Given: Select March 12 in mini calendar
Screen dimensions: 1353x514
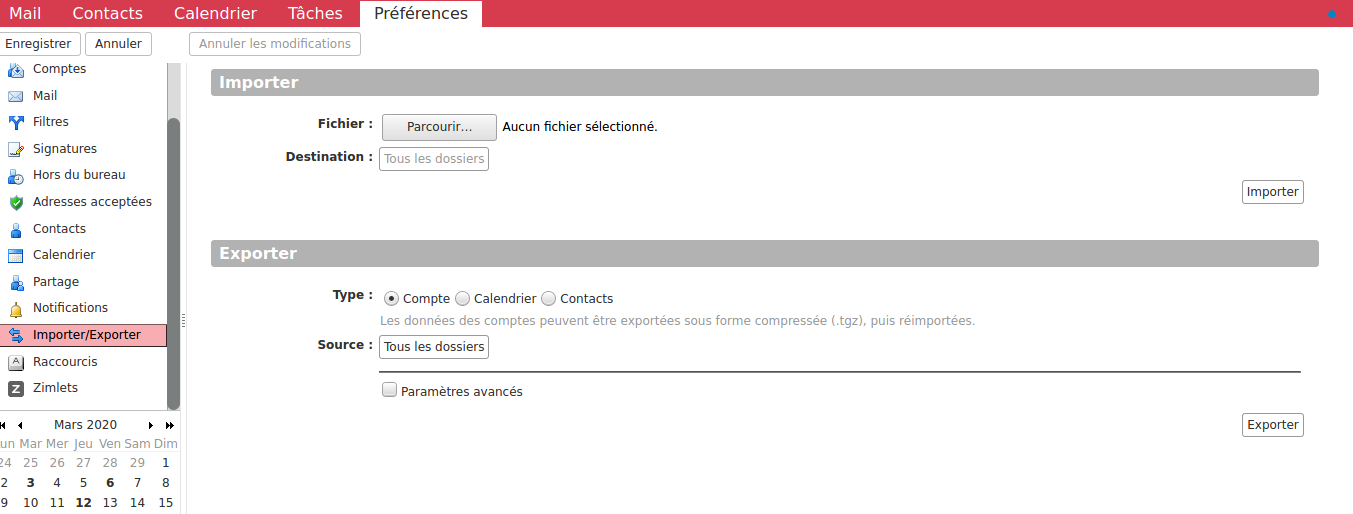Looking at the screenshot, I should point(84,503).
